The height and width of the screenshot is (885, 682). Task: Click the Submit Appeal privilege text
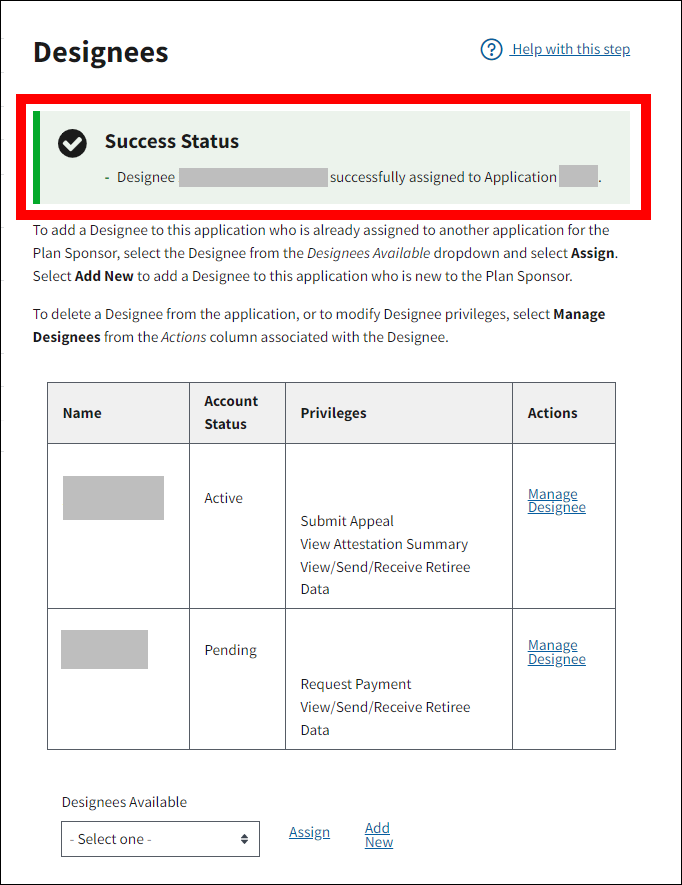tap(347, 521)
